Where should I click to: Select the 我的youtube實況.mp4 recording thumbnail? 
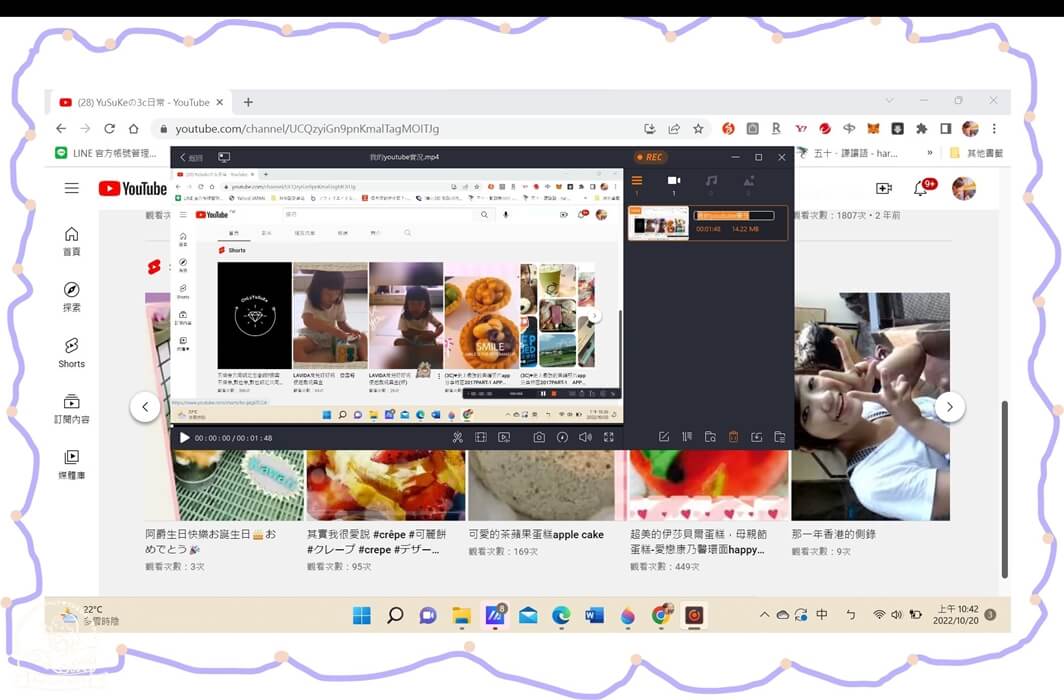coord(658,222)
